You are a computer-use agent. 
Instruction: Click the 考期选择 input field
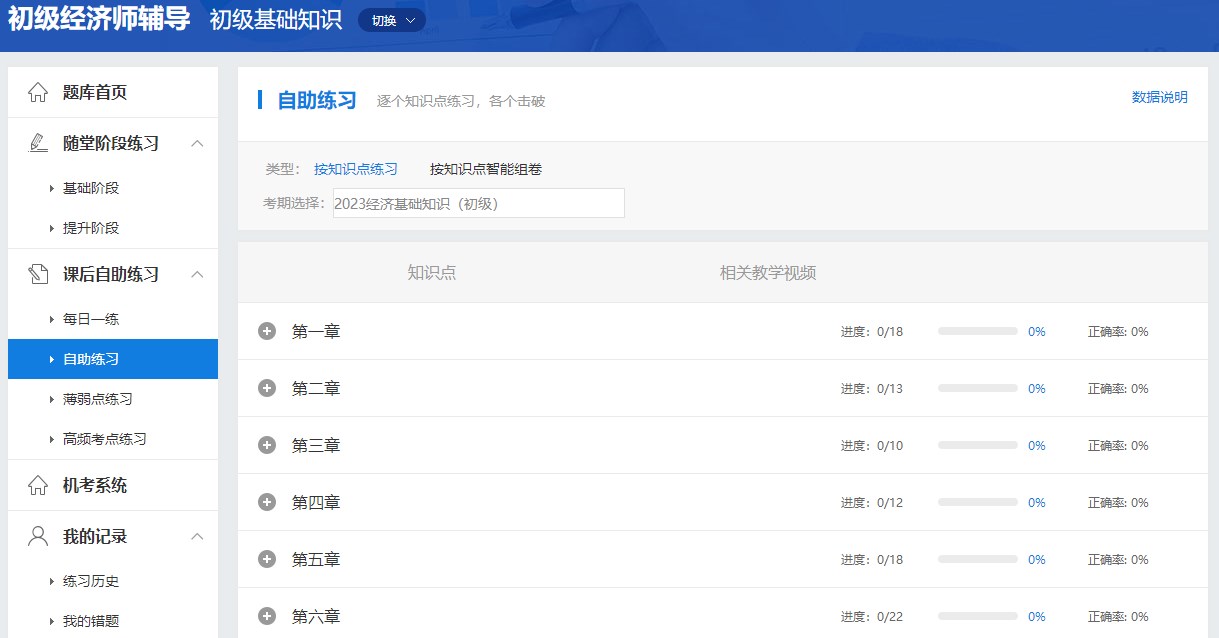pyautogui.click(x=478, y=203)
